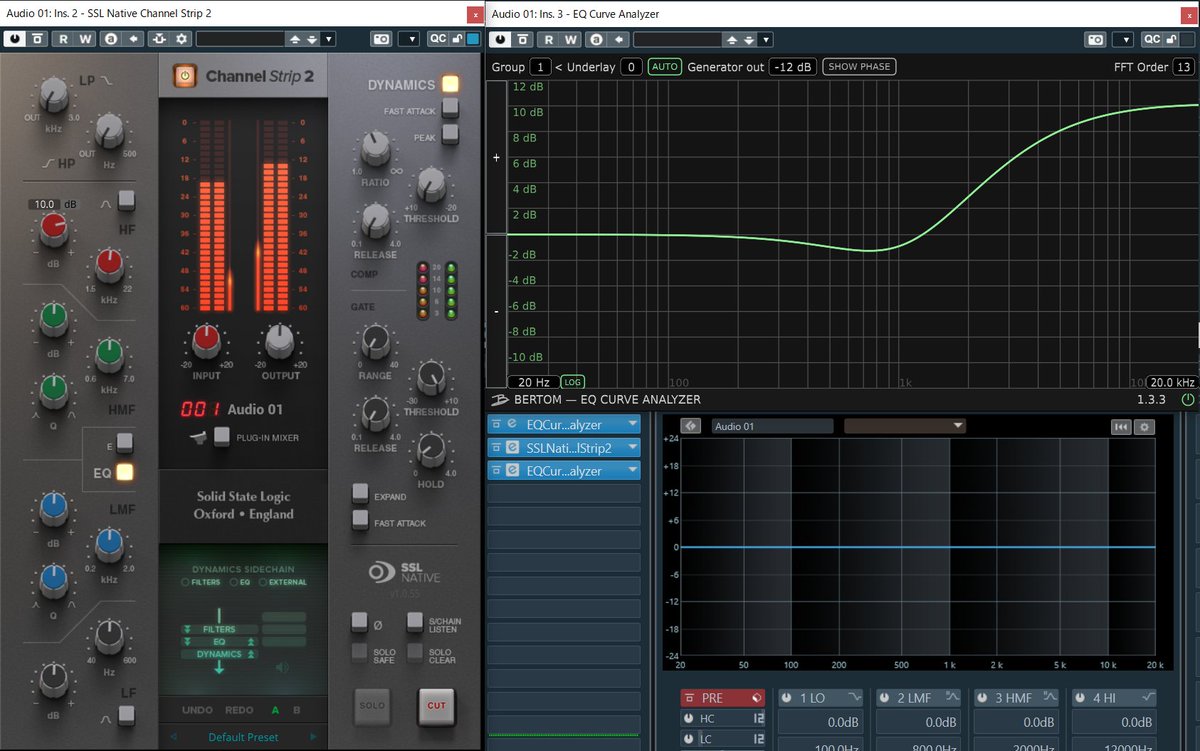Viewport: 1200px width, 751px height.
Task: Enable compressor FAST ATTACK switch
Action: pos(450,108)
